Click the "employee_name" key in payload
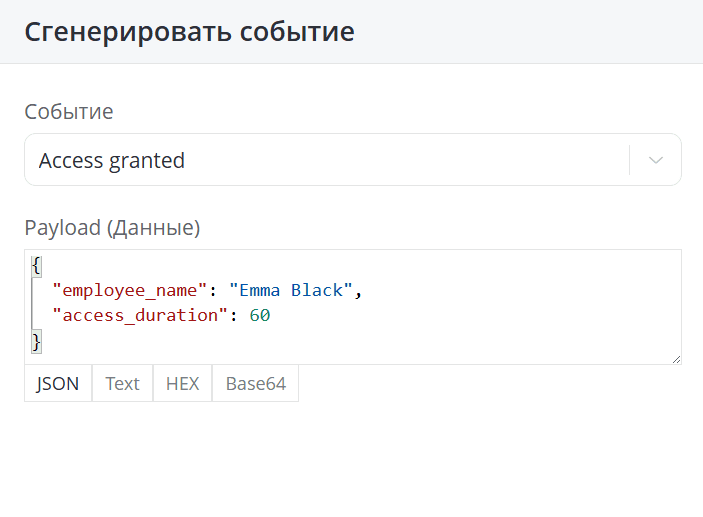703x517 pixels. click(130, 291)
